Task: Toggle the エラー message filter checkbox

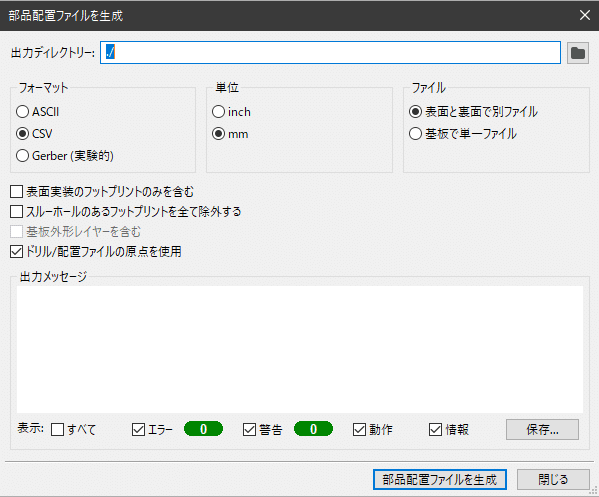Action: tap(138, 430)
